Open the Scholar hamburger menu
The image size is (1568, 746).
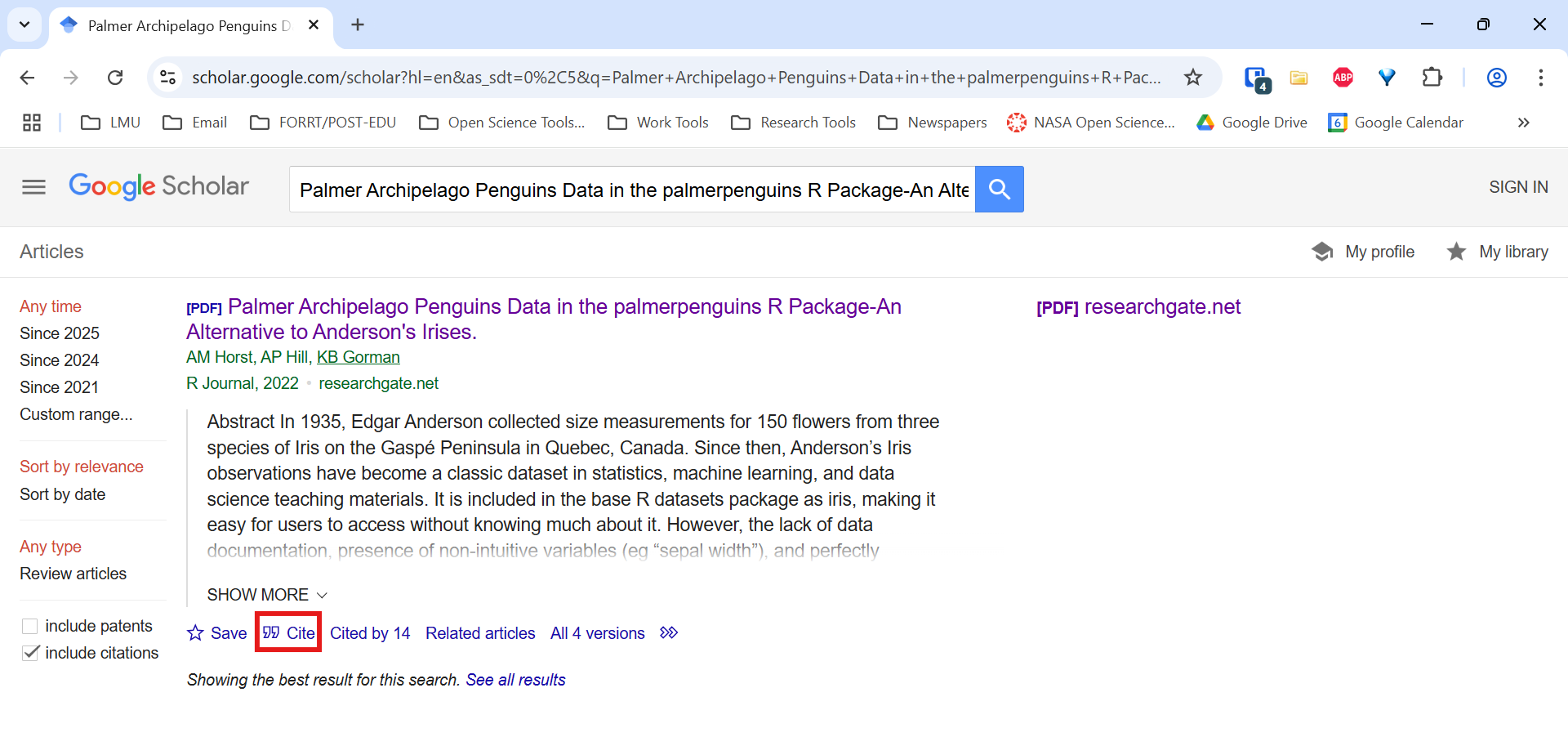(x=33, y=187)
